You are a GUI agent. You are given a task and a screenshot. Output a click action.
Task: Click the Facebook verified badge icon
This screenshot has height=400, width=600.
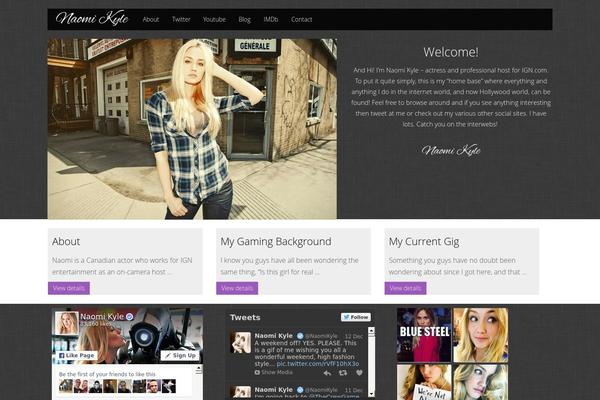point(130,317)
